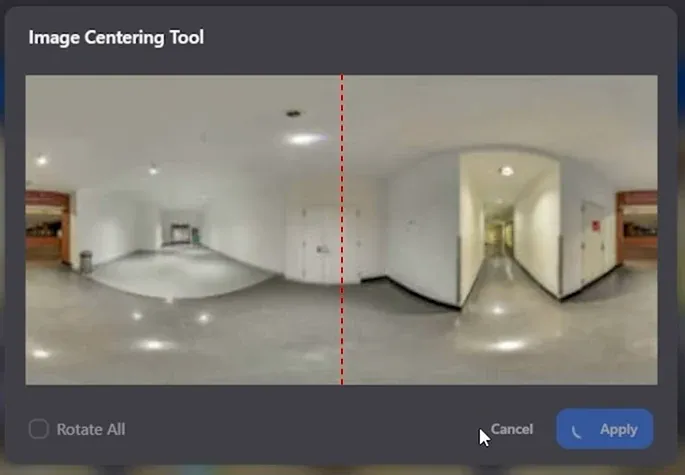Enable the Rotate All checkbox
This screenshot has width=685, height=475.
(x=39, y=429)
